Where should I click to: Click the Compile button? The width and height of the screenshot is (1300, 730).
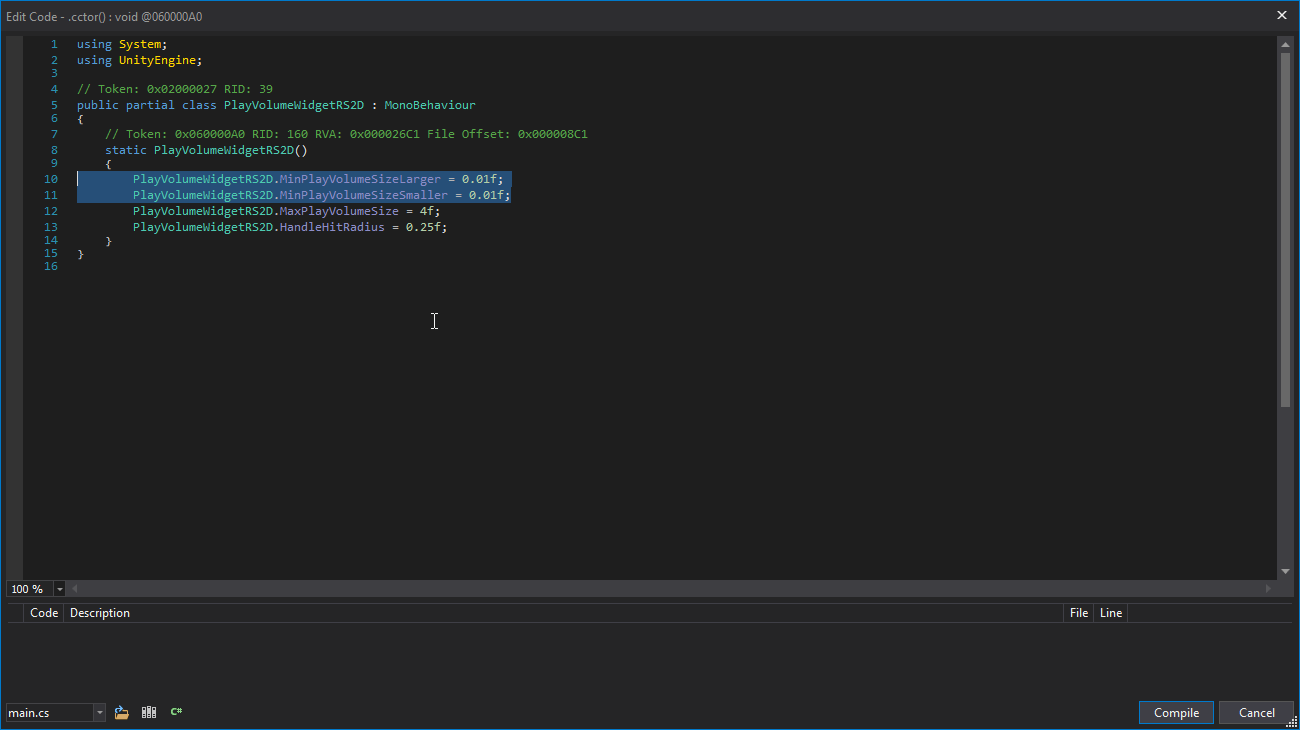point(1176,713)
